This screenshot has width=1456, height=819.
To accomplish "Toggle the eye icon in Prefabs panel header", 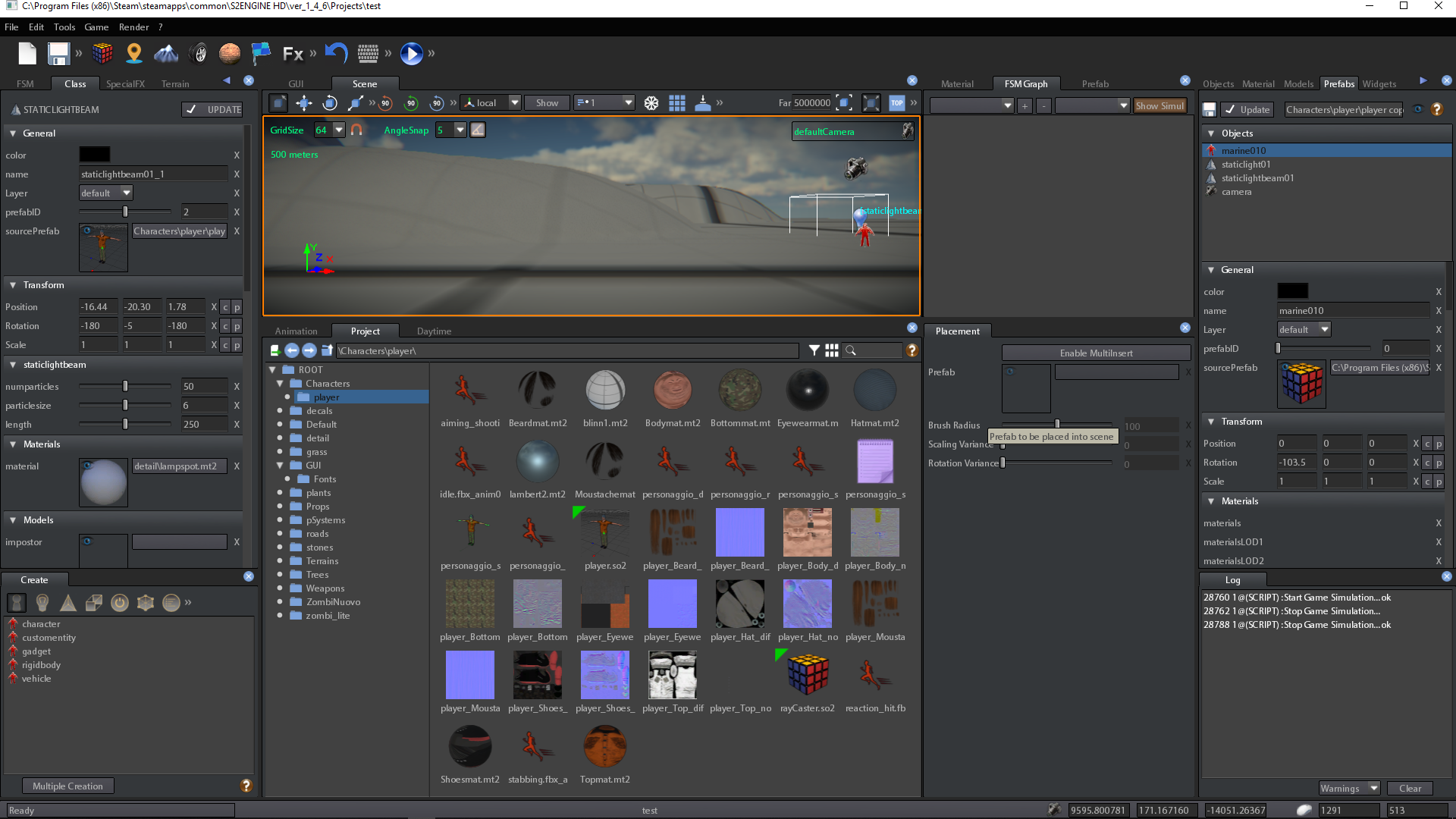I will (1418, 109).
